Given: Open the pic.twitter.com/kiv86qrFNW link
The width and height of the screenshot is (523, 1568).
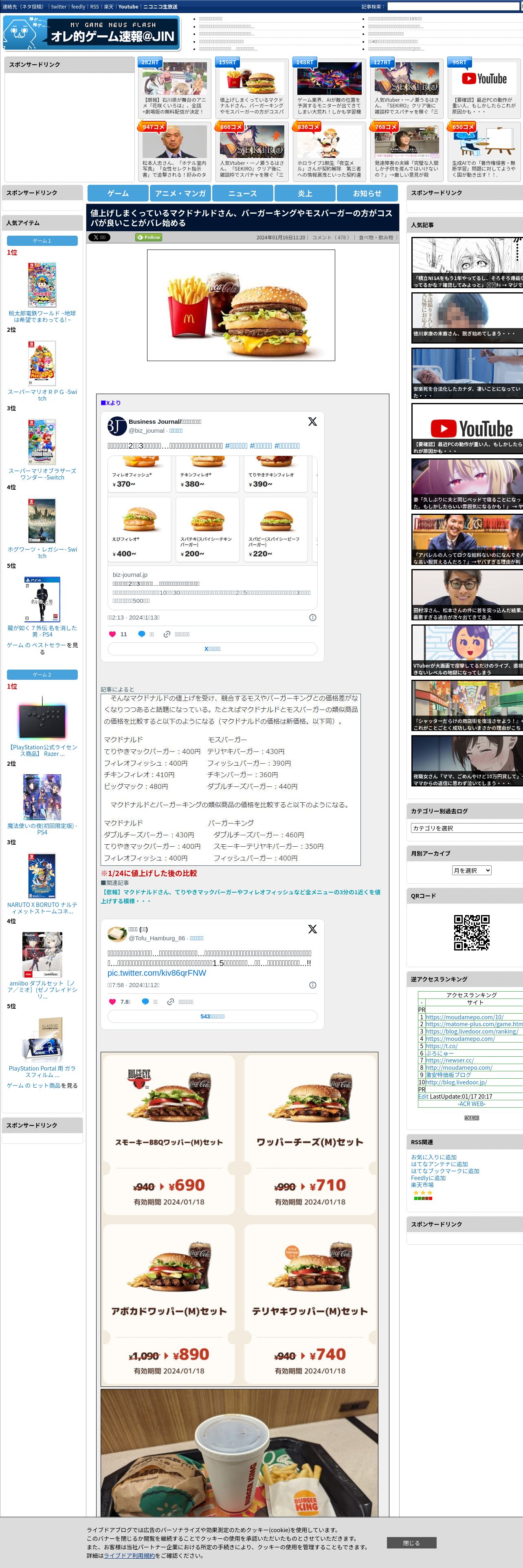Looking at the screenshot, I should [x=156, y=973].
